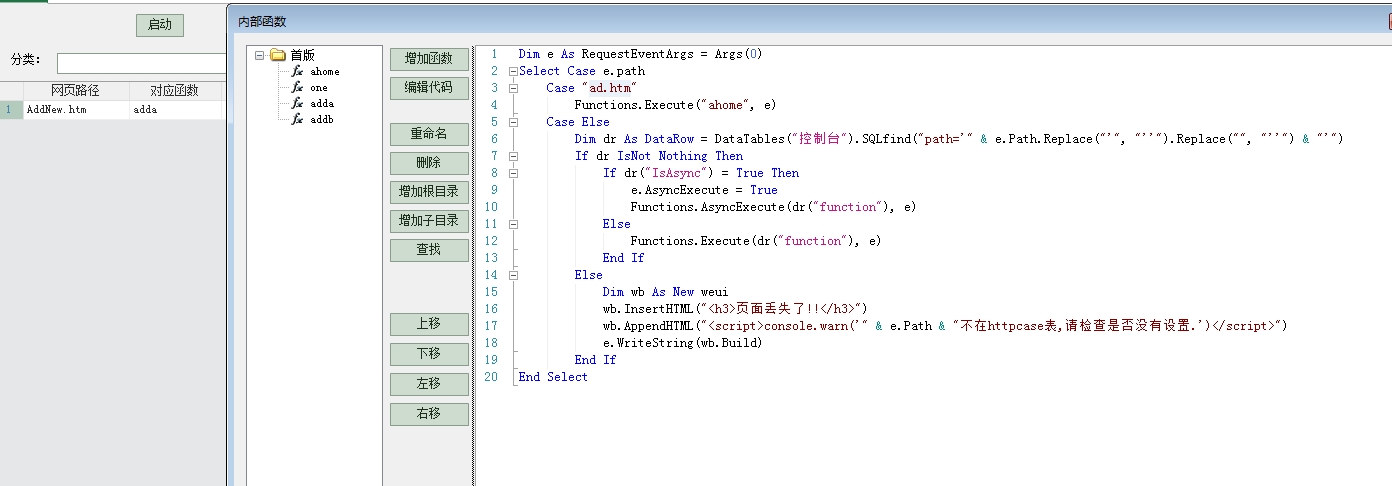
Task: Click the End Select line
Action: [553, 377]
